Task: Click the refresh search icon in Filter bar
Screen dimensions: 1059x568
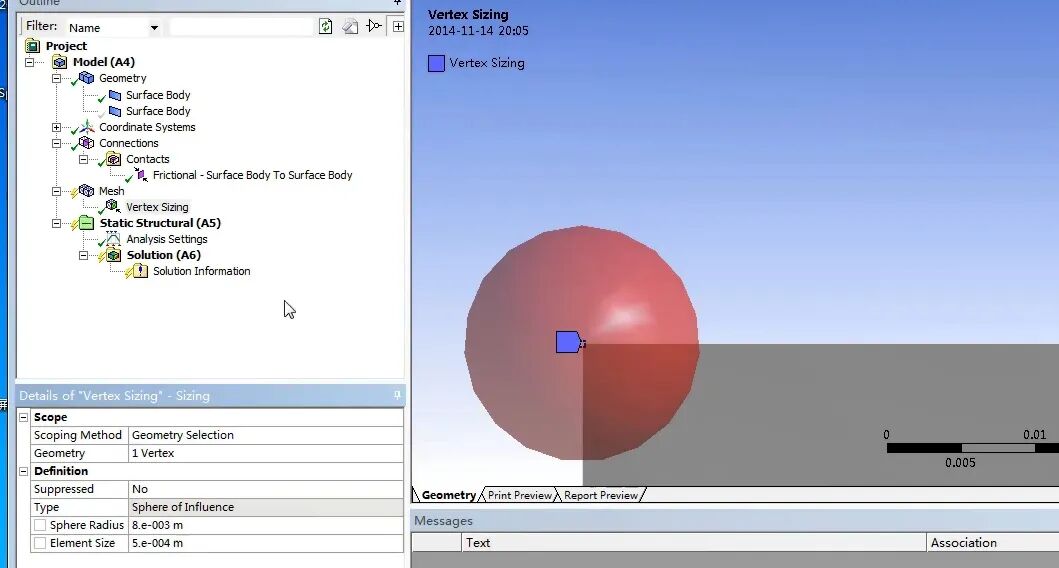Action: 326,26
